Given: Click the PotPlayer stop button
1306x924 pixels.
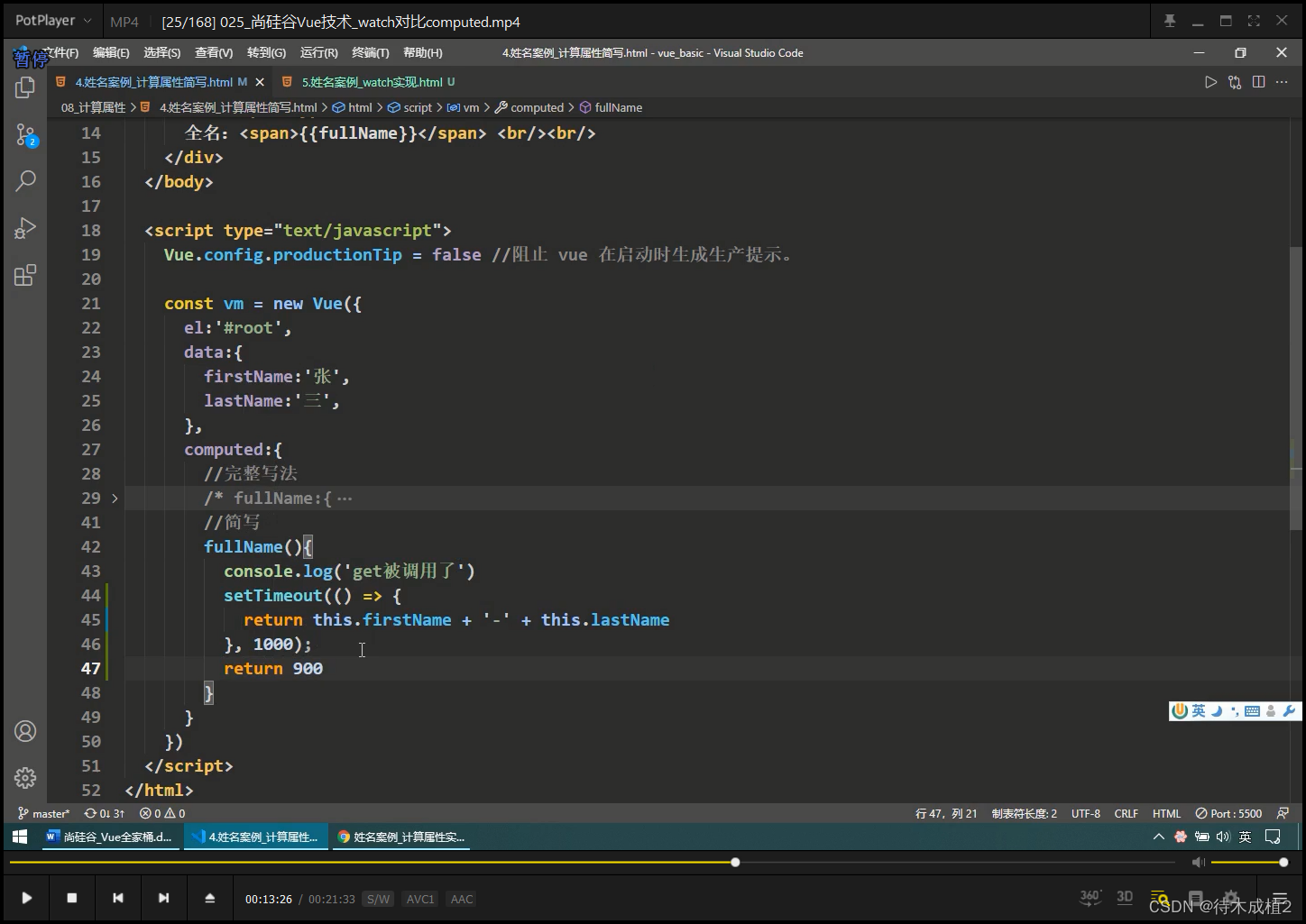Looking at the screenshot, I should point(72,898).
